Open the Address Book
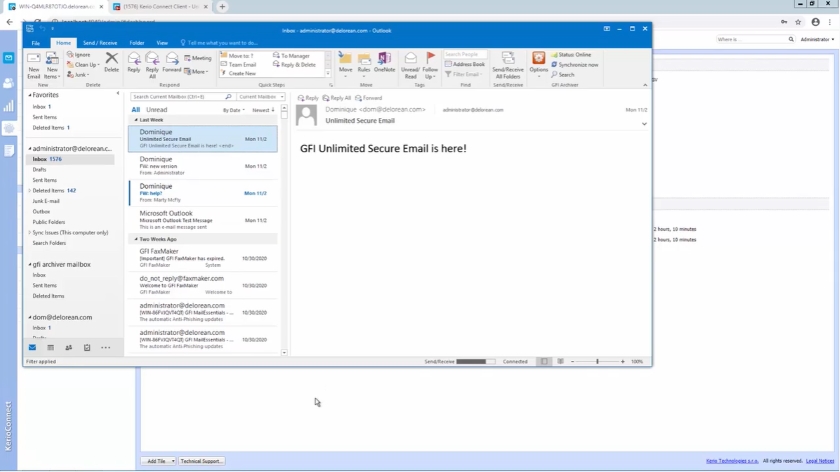Viewport: 840px width, 472px height. [464, 64]
